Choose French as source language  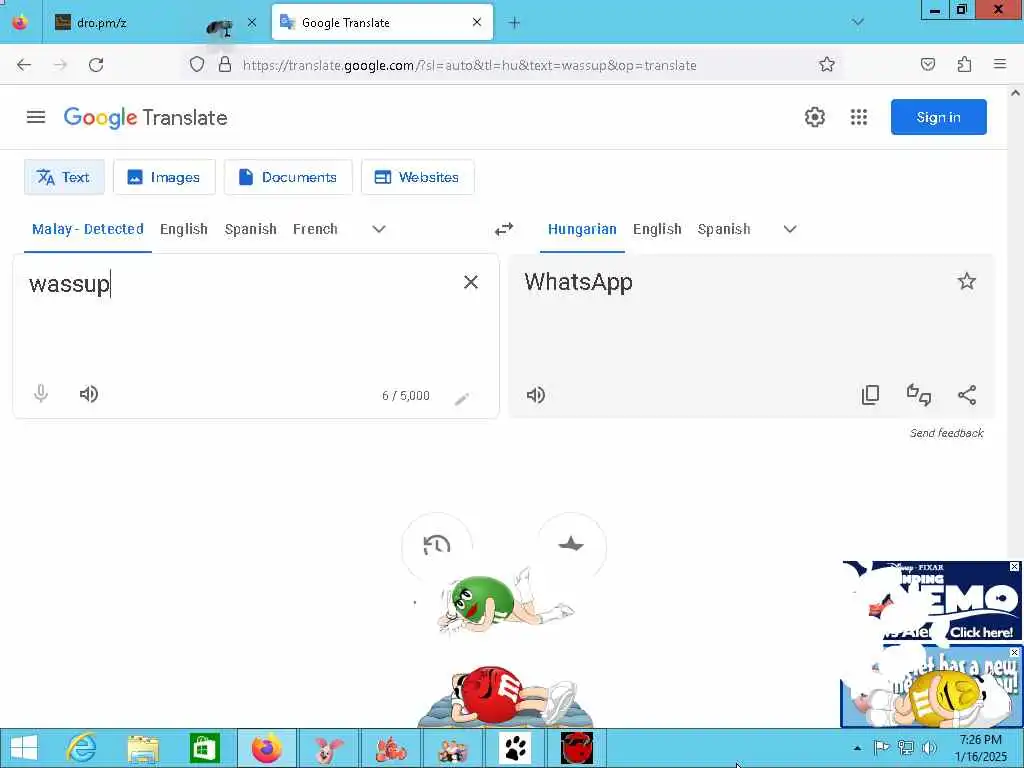coord(315,229)
